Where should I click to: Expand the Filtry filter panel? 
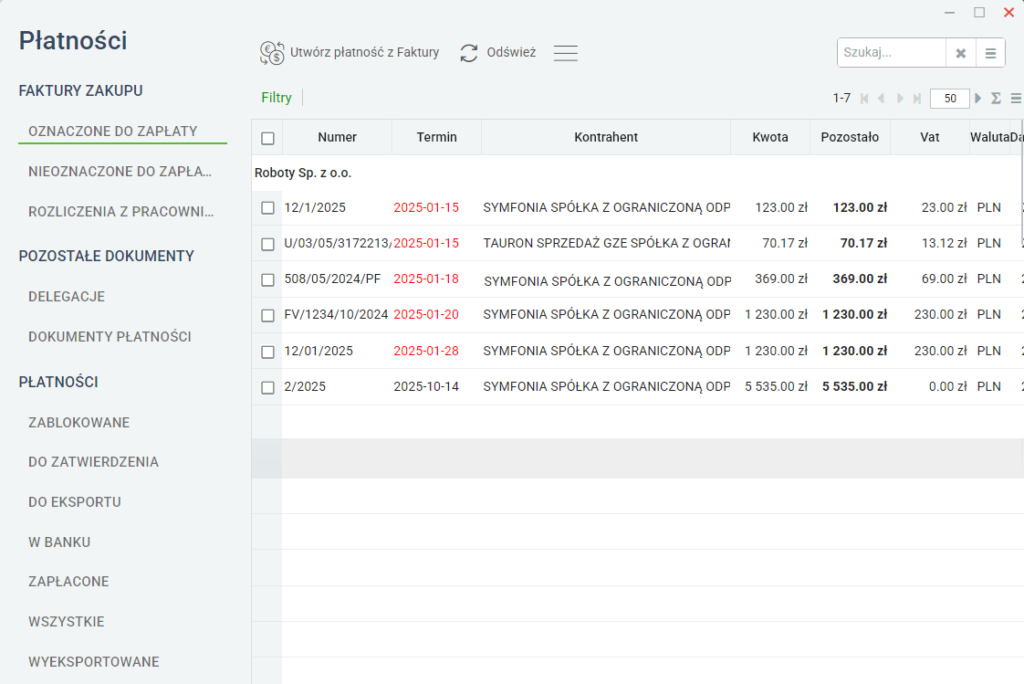276,97
